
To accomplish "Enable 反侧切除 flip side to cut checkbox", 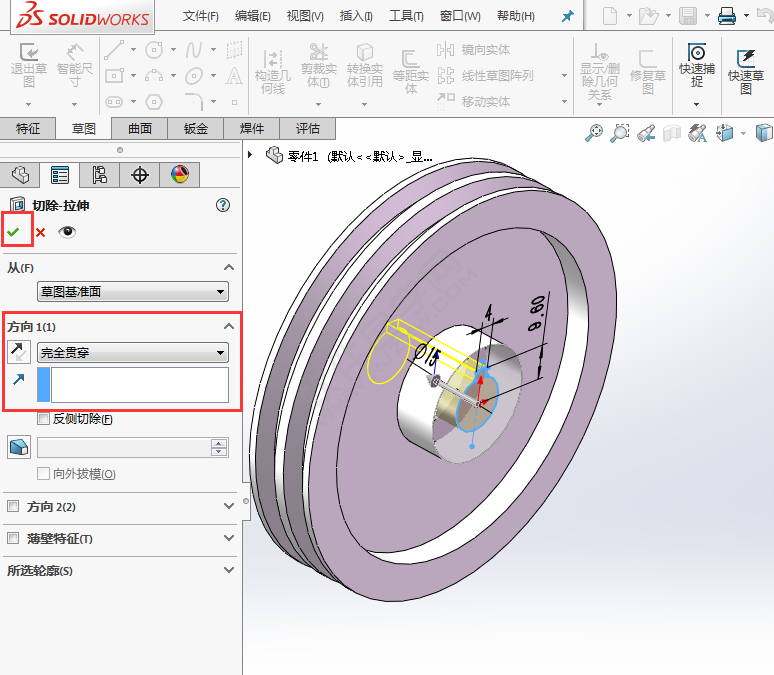I will pos(43,419).
